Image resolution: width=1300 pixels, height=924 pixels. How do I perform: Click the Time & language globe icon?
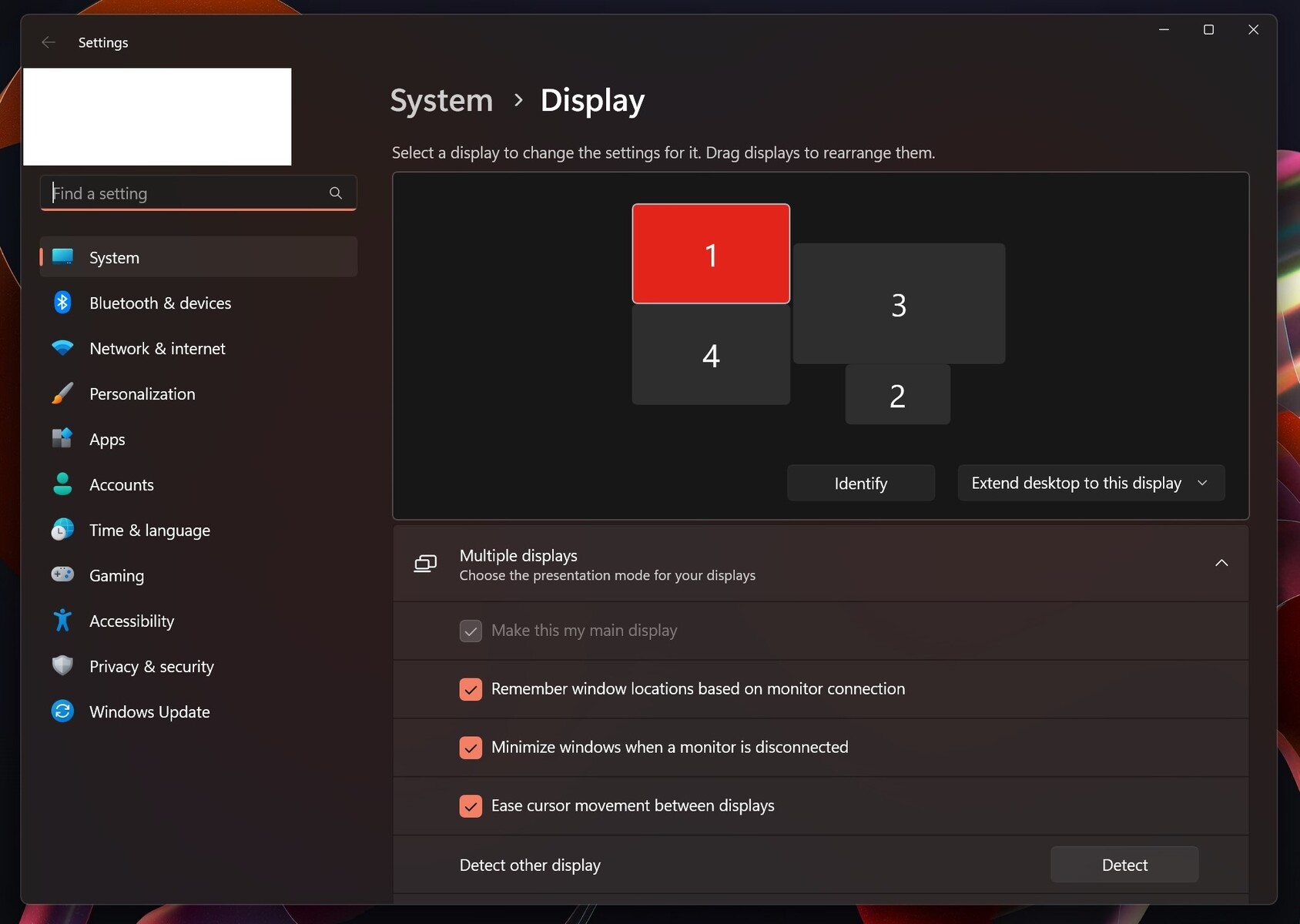(x=62, y=530)
